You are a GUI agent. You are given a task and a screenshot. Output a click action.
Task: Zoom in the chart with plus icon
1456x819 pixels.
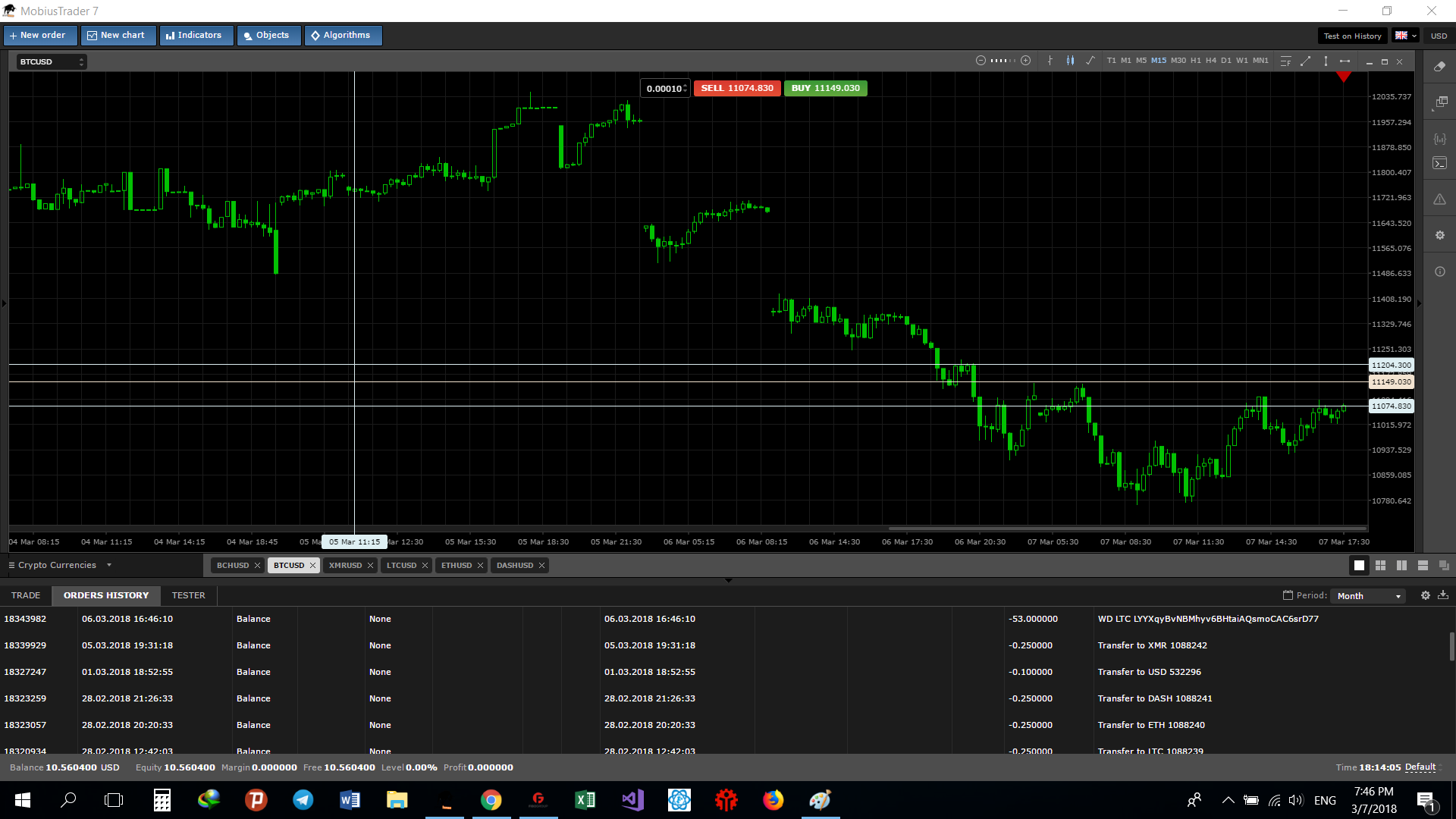click(1025, 61)
